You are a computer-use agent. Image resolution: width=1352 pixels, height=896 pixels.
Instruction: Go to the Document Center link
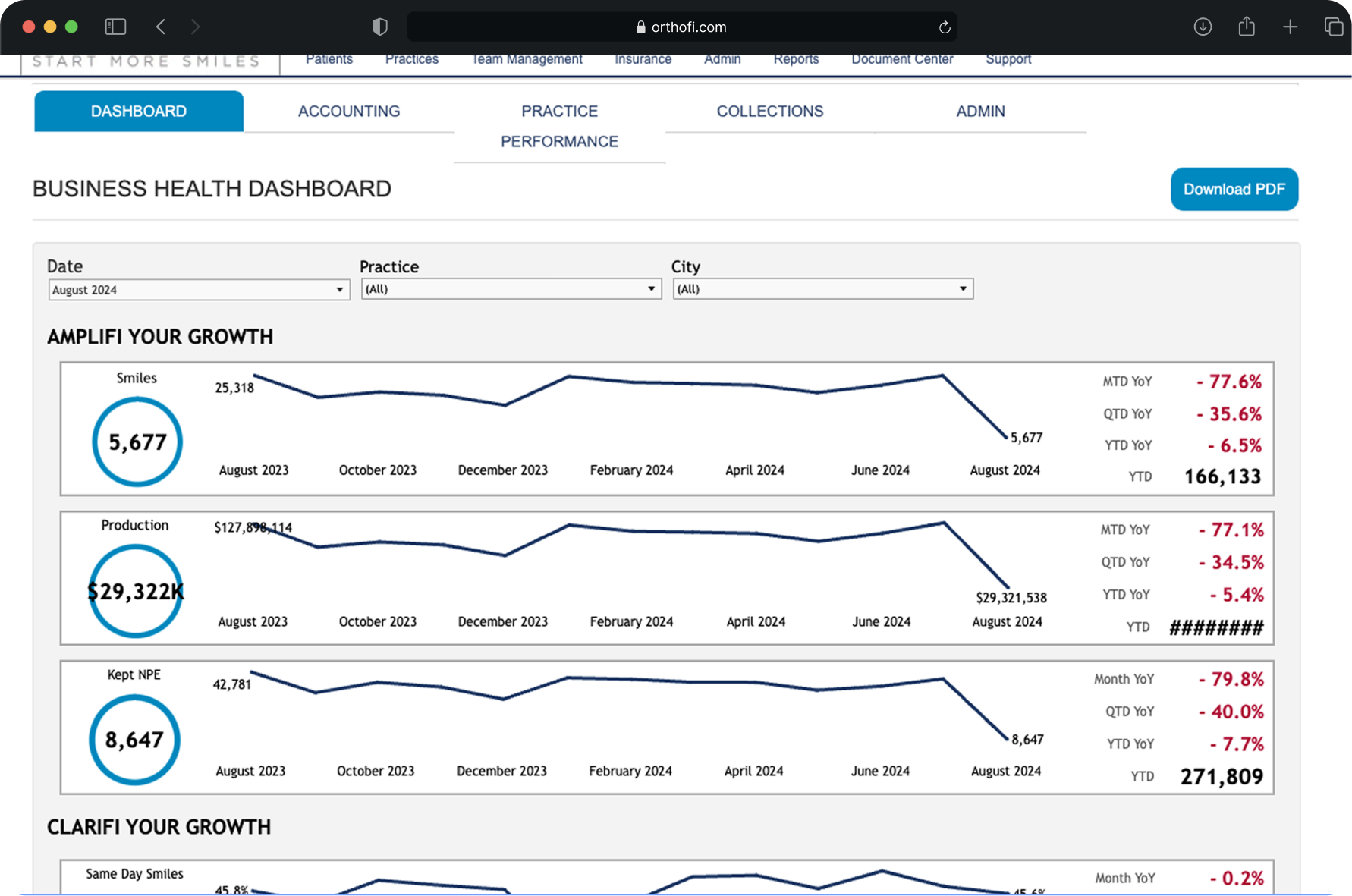coord(902,60)
